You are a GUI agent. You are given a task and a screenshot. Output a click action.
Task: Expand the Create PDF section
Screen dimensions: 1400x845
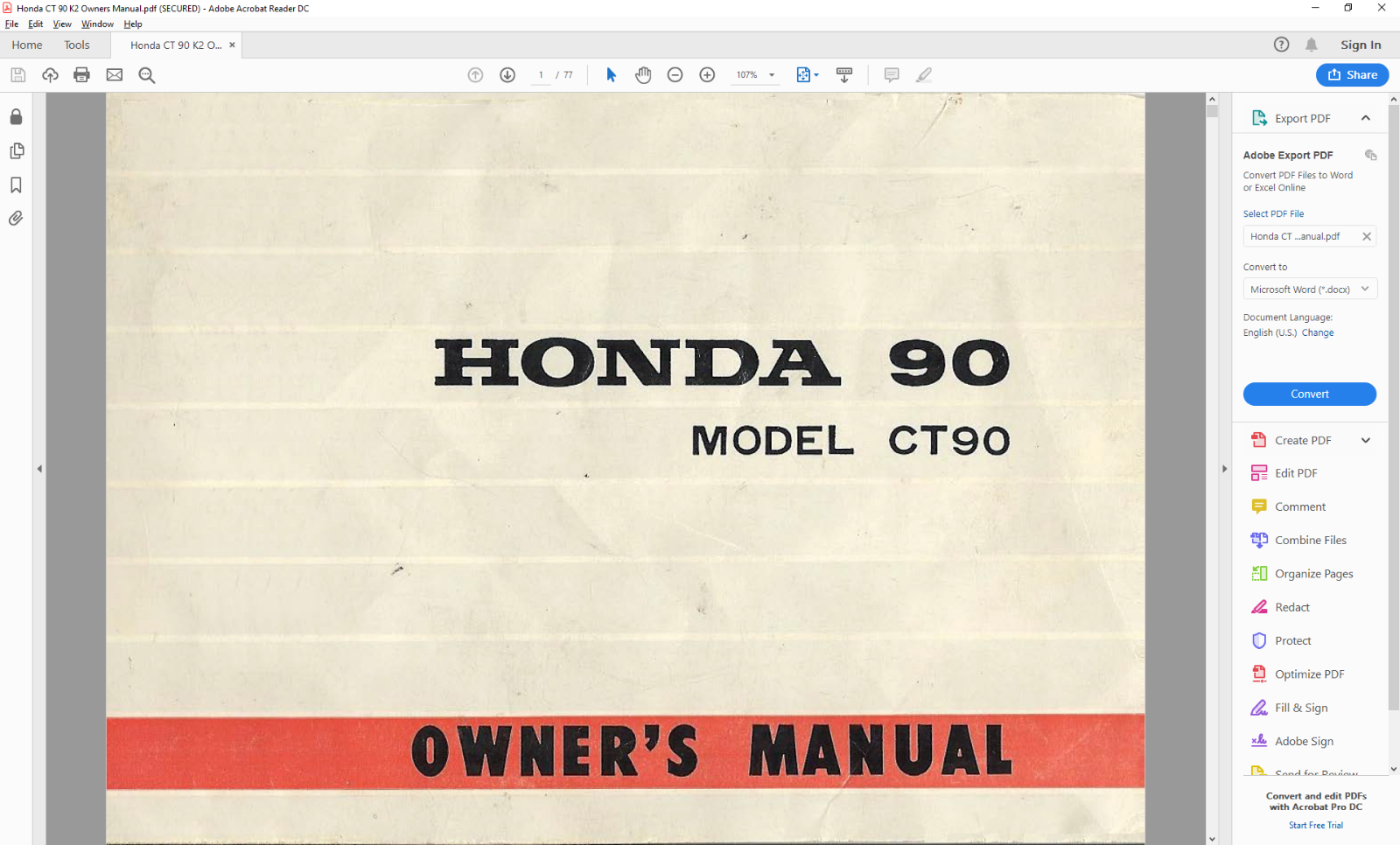click(1365, 440)
